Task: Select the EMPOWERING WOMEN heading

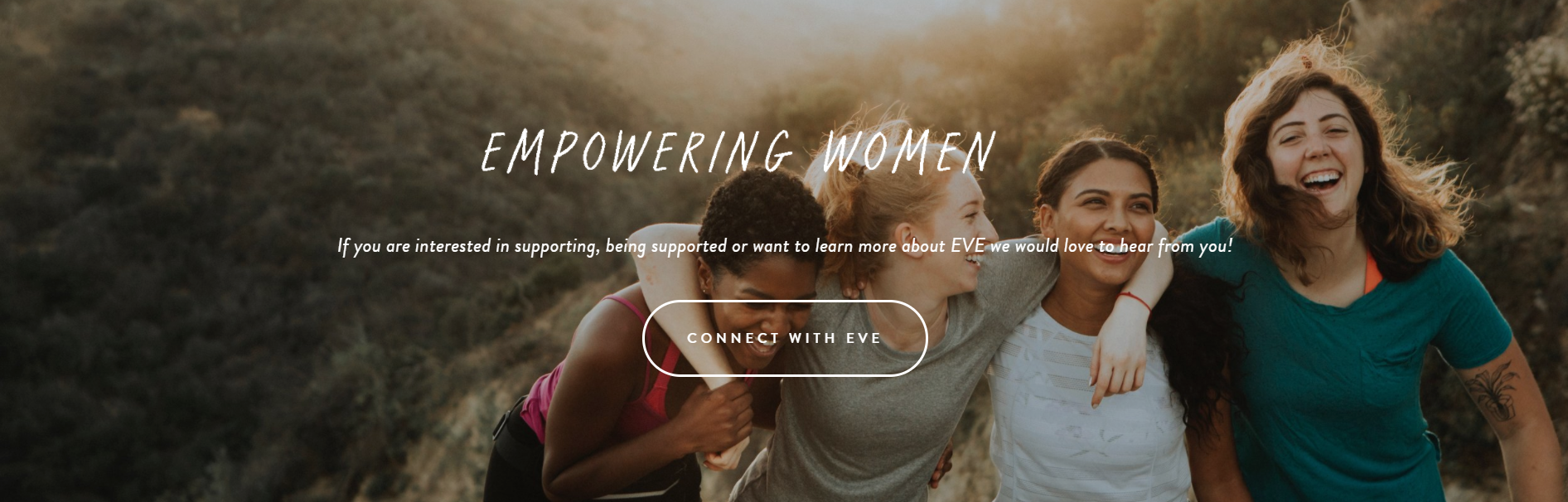Action: (x=738, y=152)
